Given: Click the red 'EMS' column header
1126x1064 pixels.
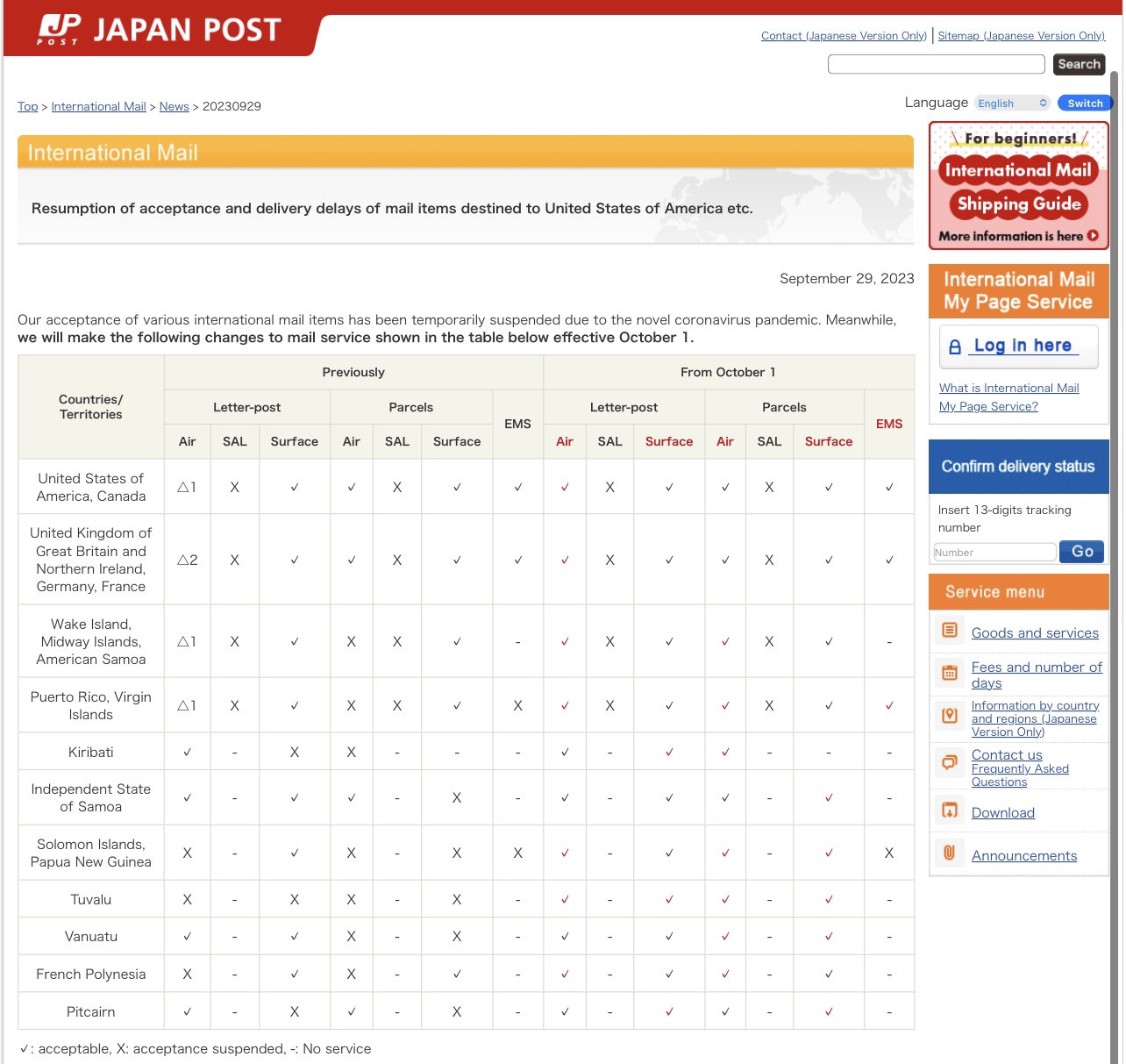Looking at the screenshot, I should coord(888,424).
